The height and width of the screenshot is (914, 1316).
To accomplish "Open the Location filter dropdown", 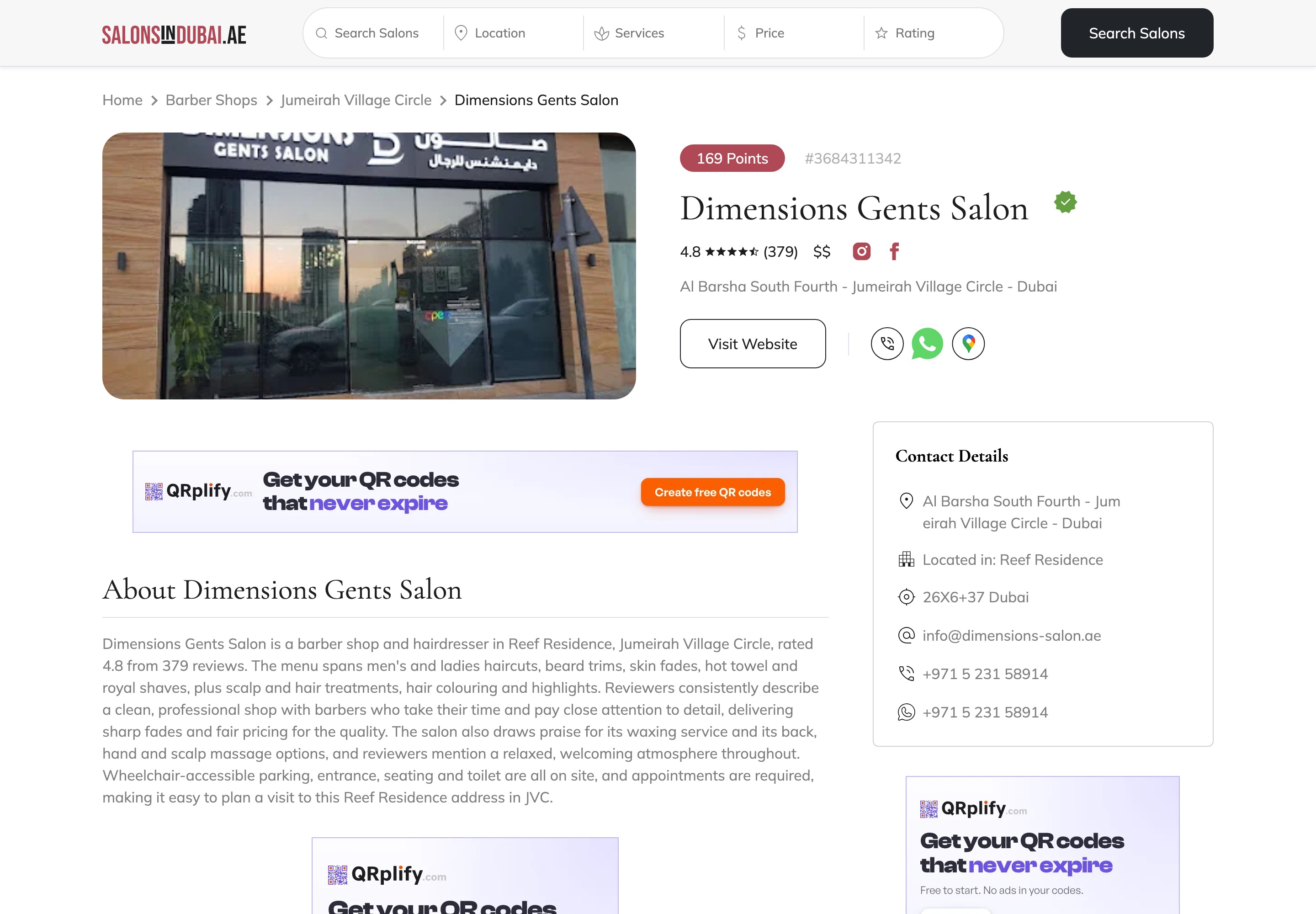I will pyautogui.click(x=513, y=33).
